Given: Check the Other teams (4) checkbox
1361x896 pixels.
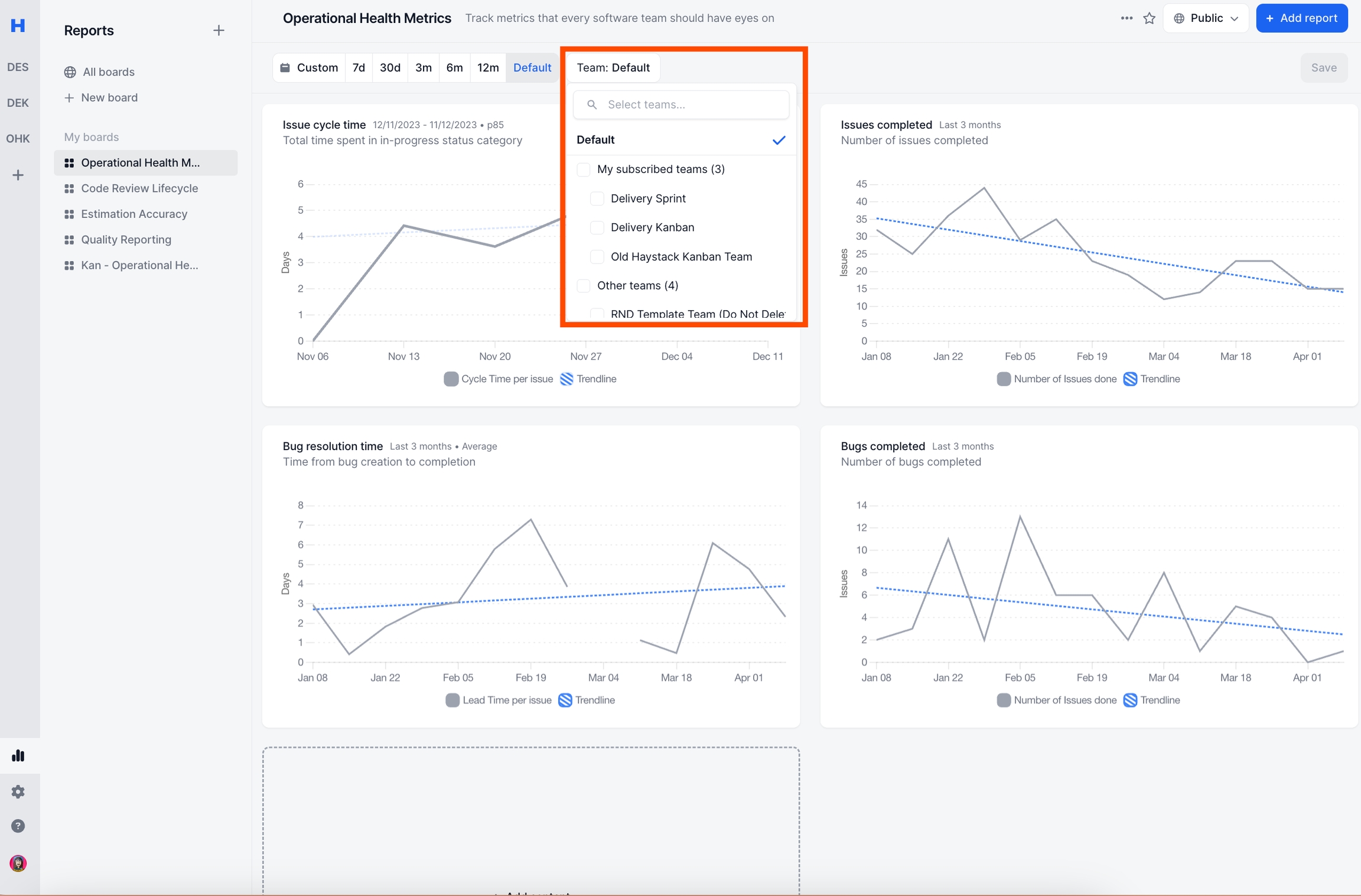Looking at the screenshot, I should [x=583, y=286].
